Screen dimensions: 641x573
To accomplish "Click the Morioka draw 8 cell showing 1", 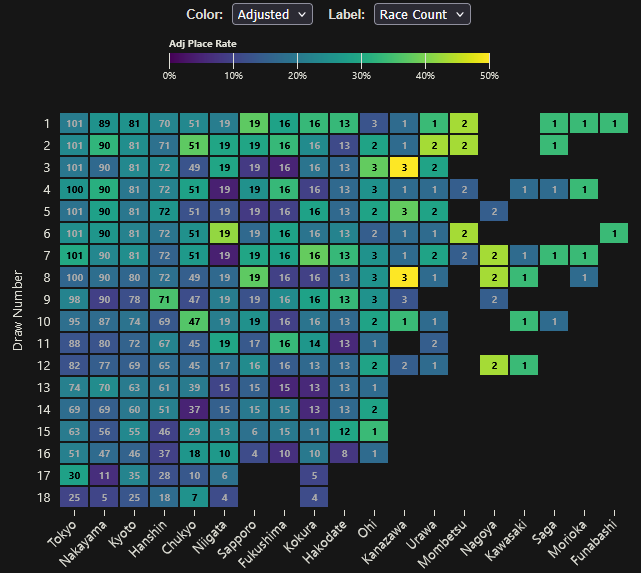I will point(584,278).
